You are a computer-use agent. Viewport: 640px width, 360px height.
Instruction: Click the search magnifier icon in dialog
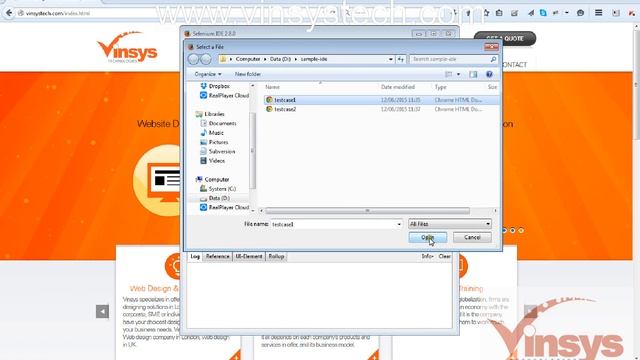point(493,59)
